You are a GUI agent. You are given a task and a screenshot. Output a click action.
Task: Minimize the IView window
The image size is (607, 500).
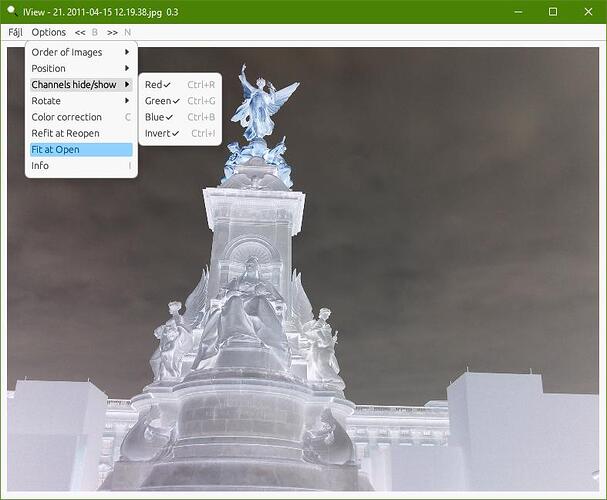click(x=518, y=12)
